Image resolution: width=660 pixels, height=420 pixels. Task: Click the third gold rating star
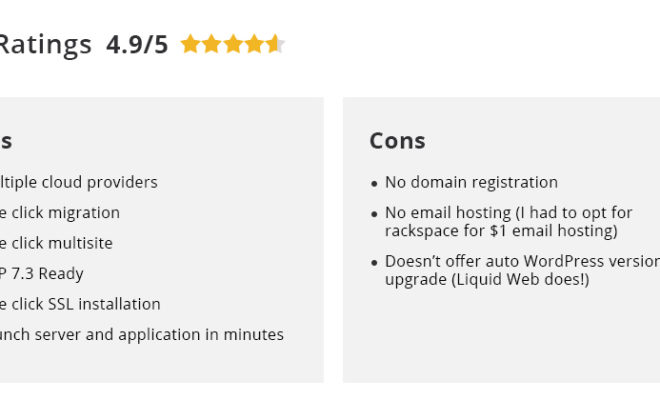coord(233,44)
